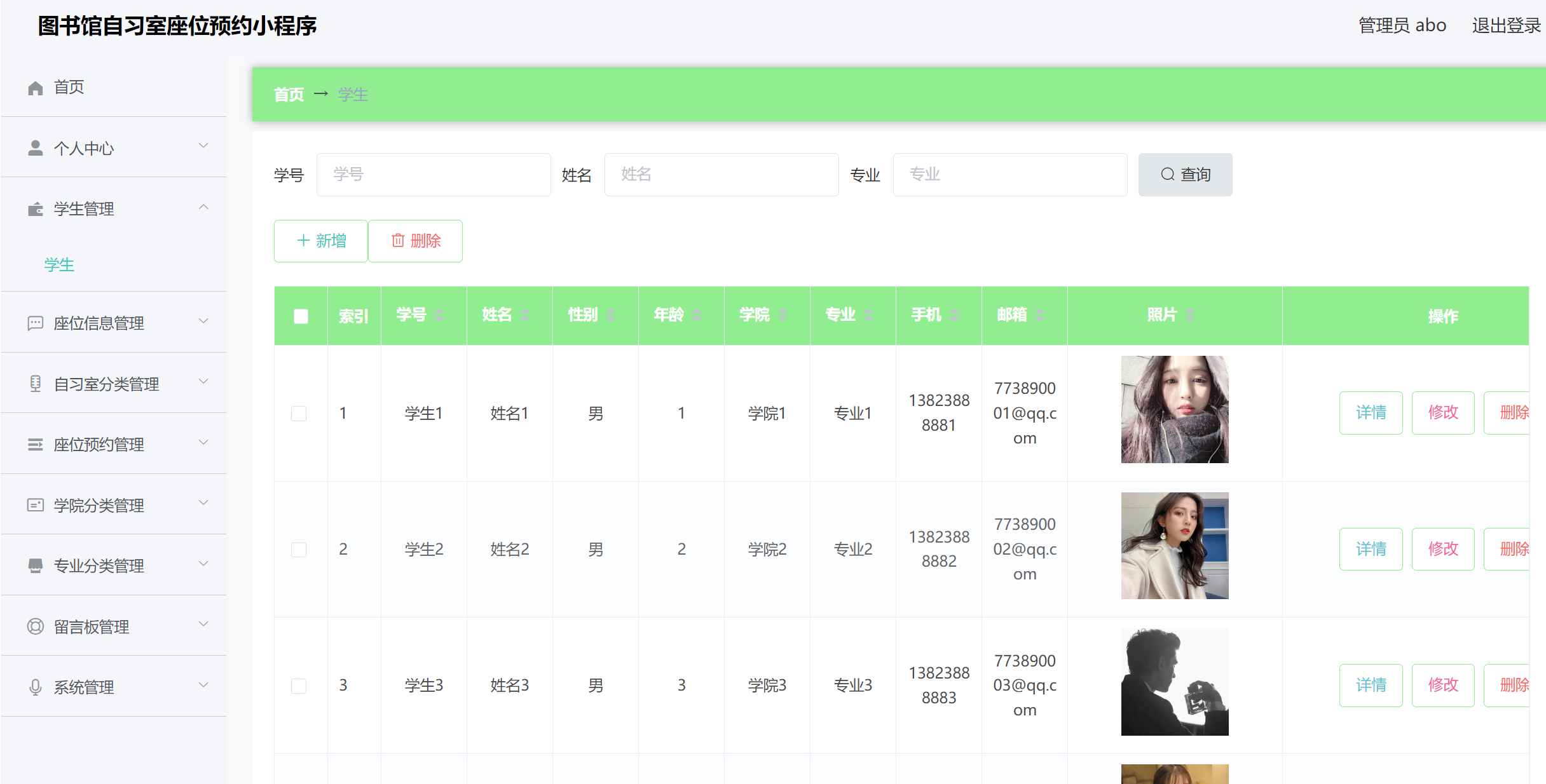
Task: Click the 查询 search button
Action: (x=1185, y=175)
